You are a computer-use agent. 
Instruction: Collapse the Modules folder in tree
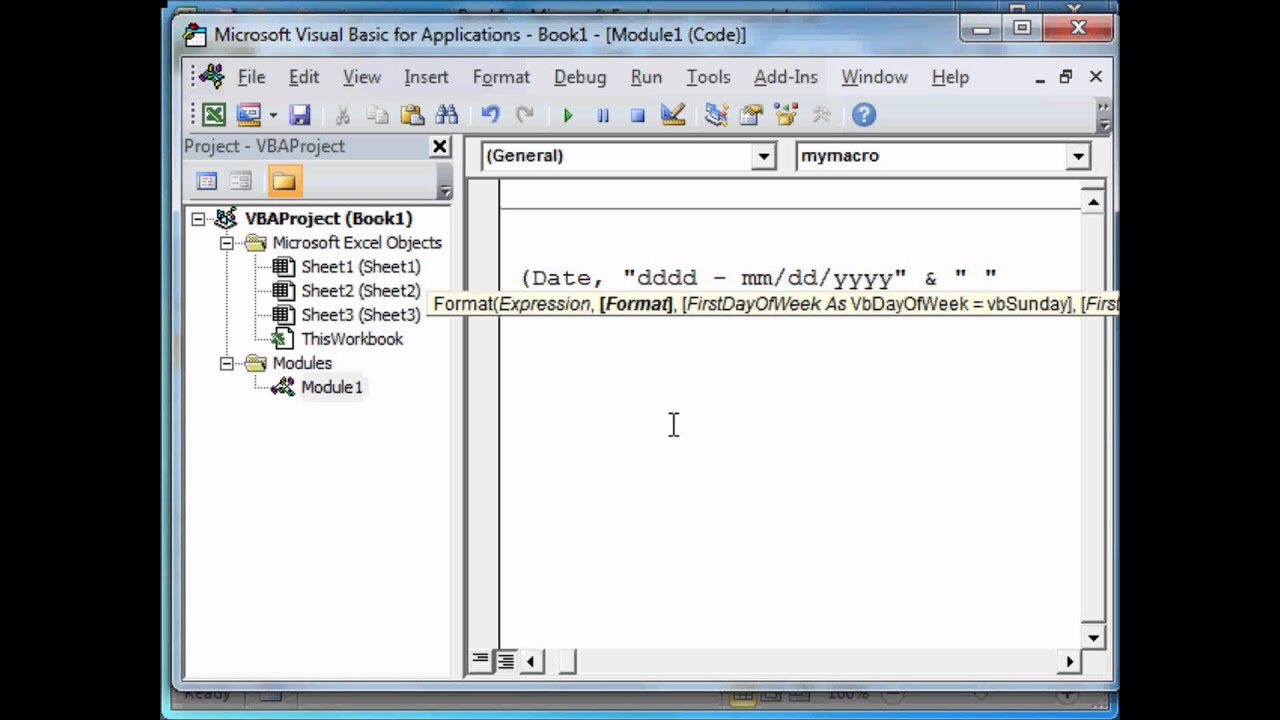point(227,363)
